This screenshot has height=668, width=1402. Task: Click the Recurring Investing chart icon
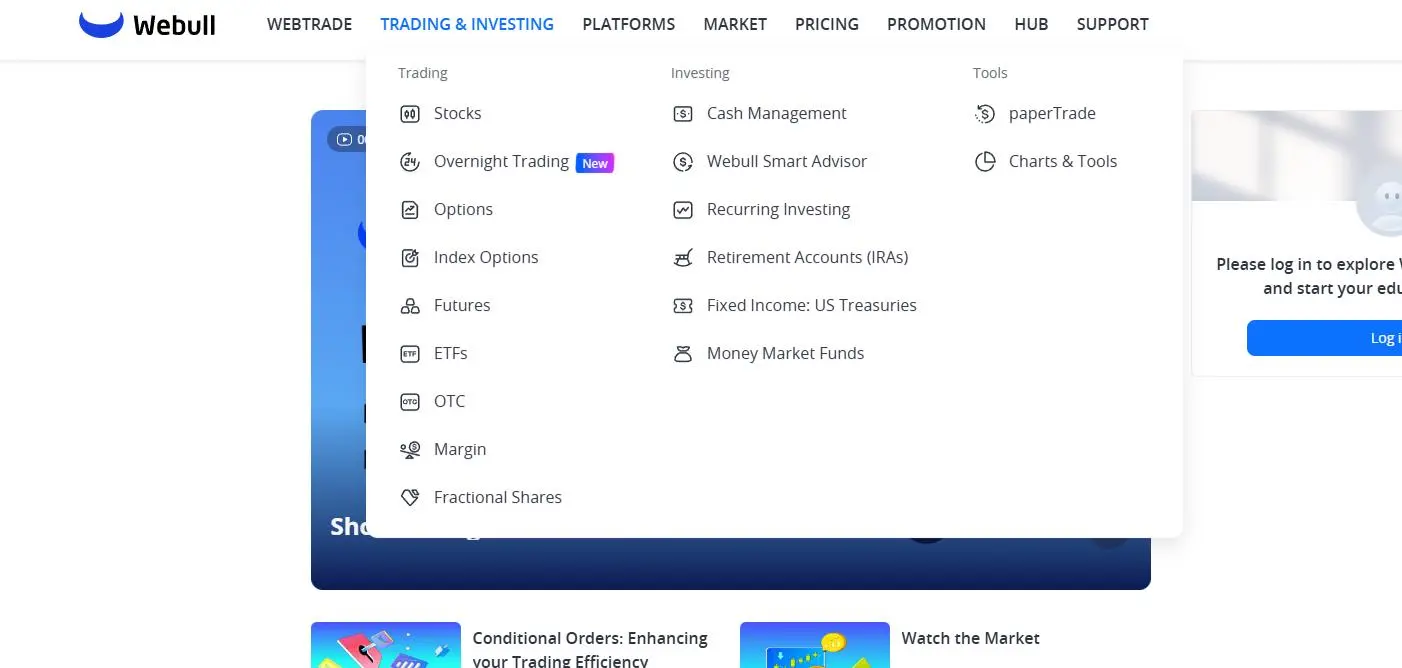point(683,210)
